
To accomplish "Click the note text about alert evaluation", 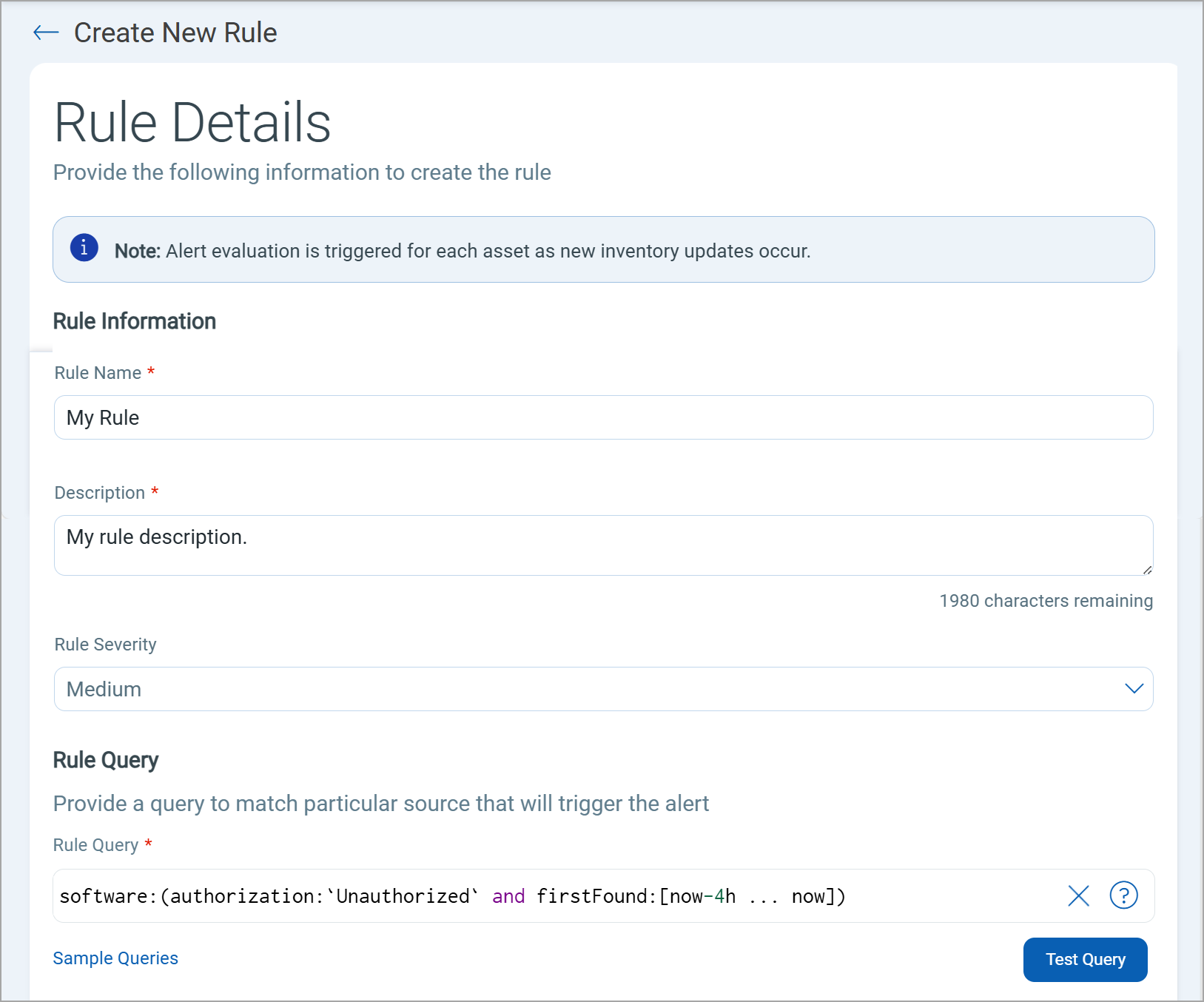I will pyautogui.click(x=463, y=251).
